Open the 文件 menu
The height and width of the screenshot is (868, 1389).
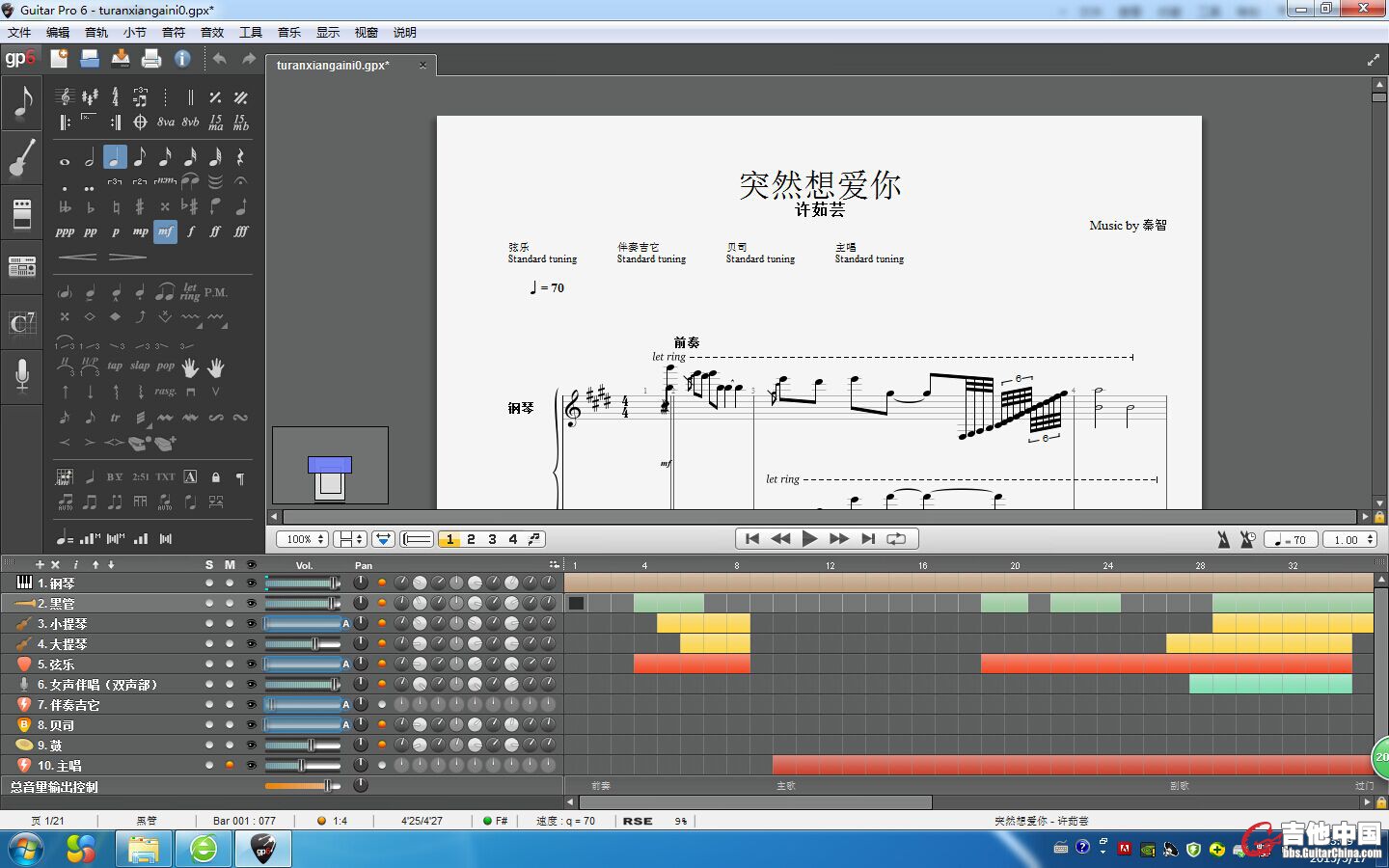(19, 32)
